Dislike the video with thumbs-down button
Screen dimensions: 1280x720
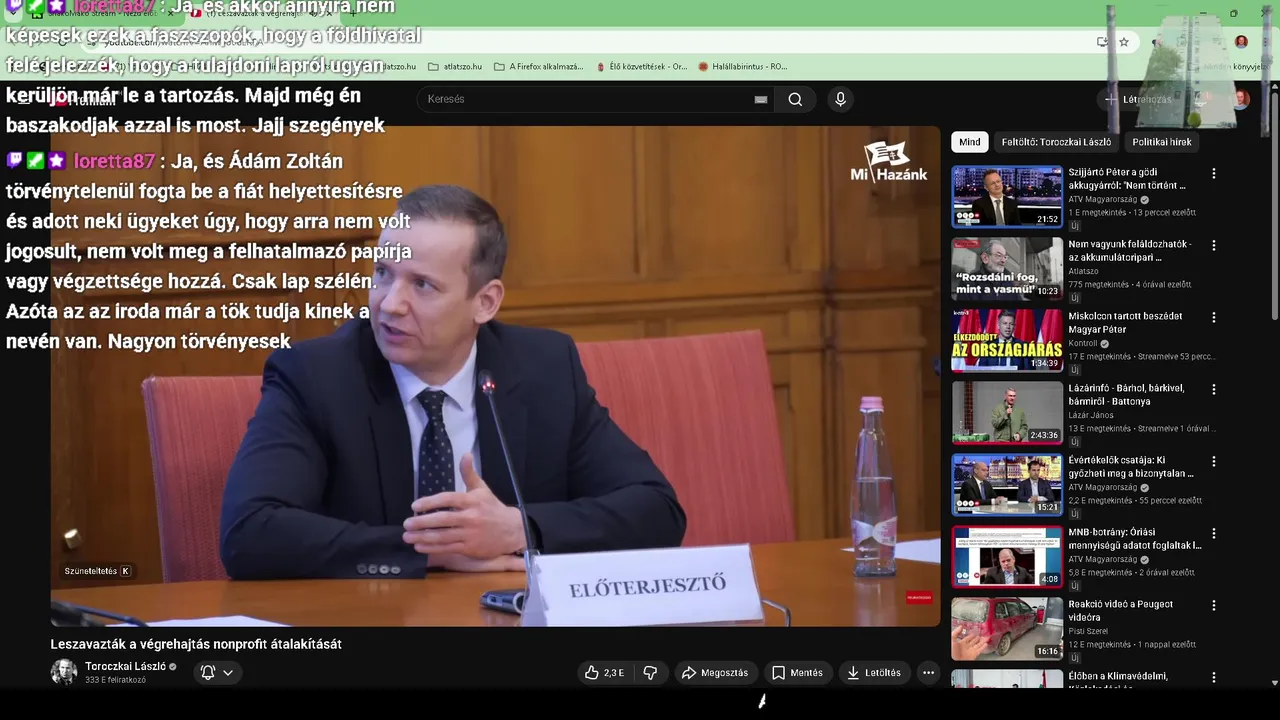coord(650,673)
